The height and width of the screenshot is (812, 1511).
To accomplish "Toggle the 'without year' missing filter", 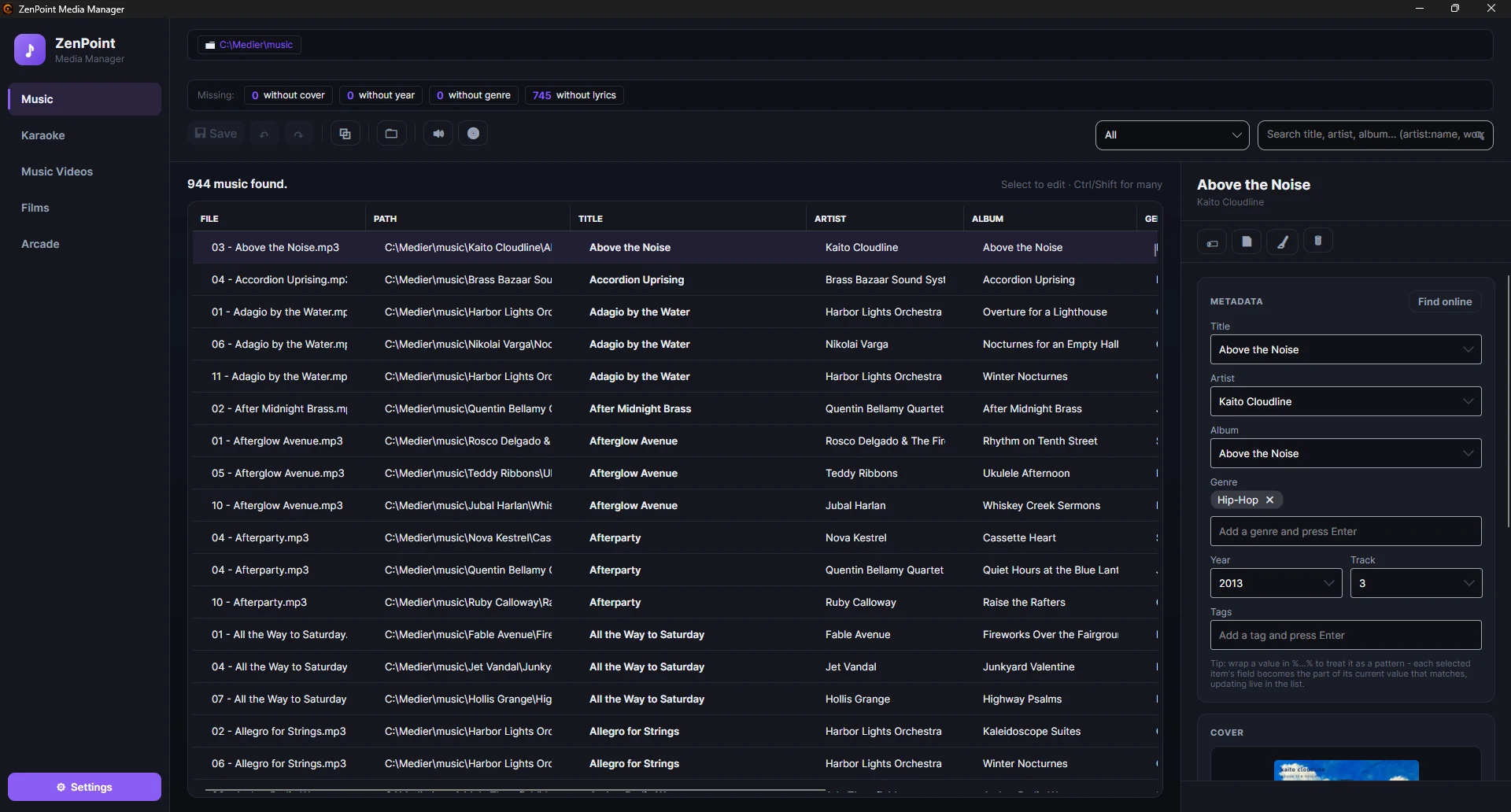I will [x=381, y=95].
